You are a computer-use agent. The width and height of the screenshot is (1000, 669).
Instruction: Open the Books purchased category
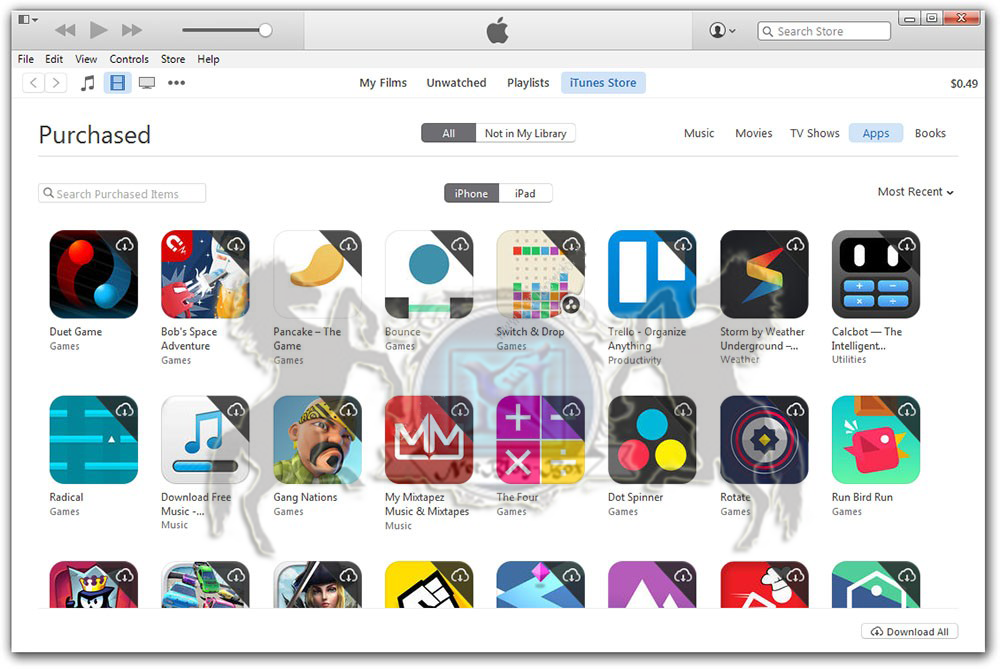930,133
